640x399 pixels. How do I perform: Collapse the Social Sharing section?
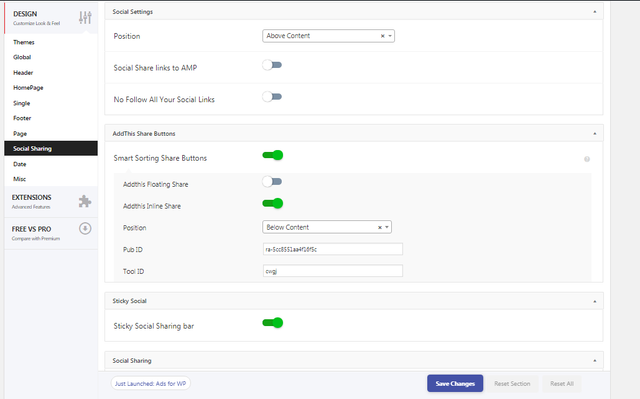(595, 361)
